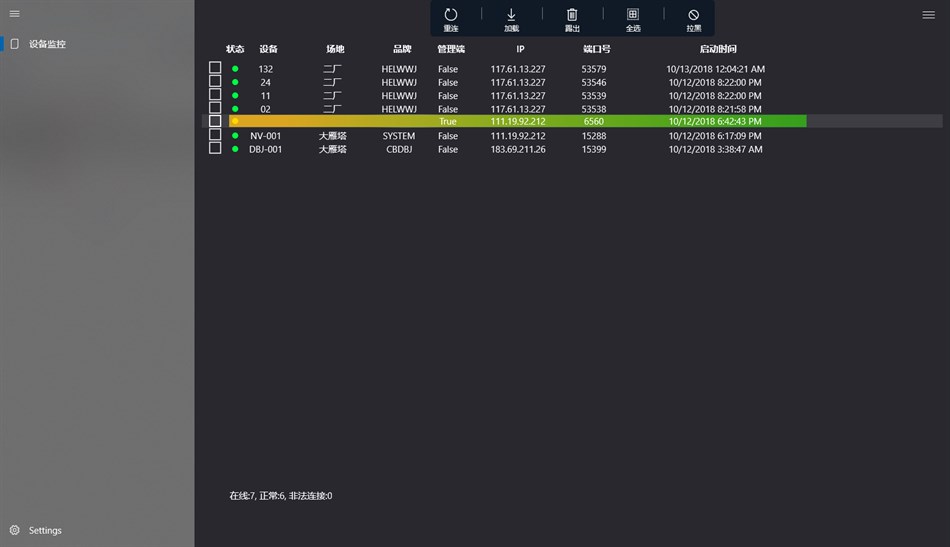Tick the checkbox for device 11
950x547 pixels.
[x=215, y=94]
